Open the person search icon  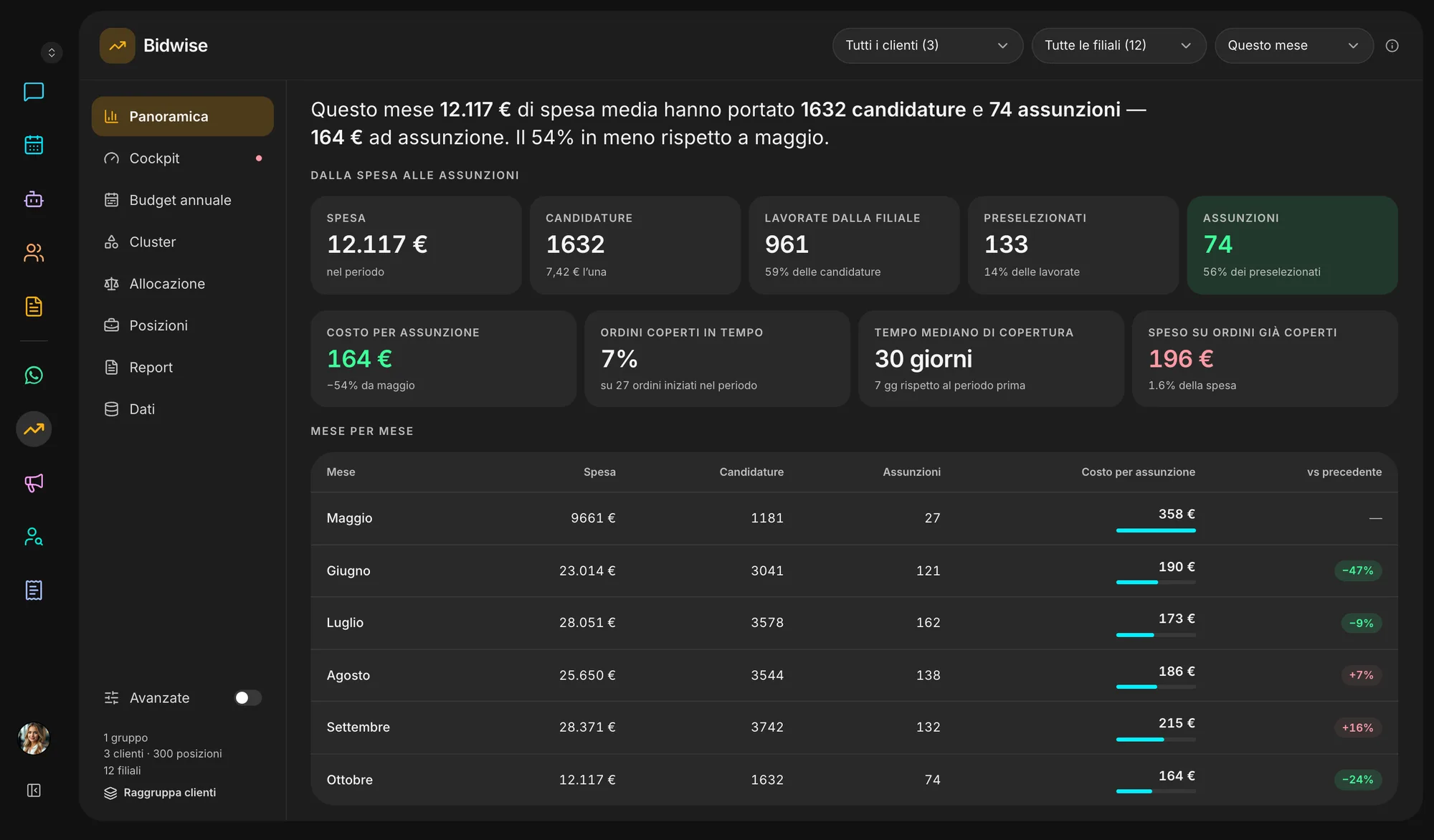click(34, 536)
